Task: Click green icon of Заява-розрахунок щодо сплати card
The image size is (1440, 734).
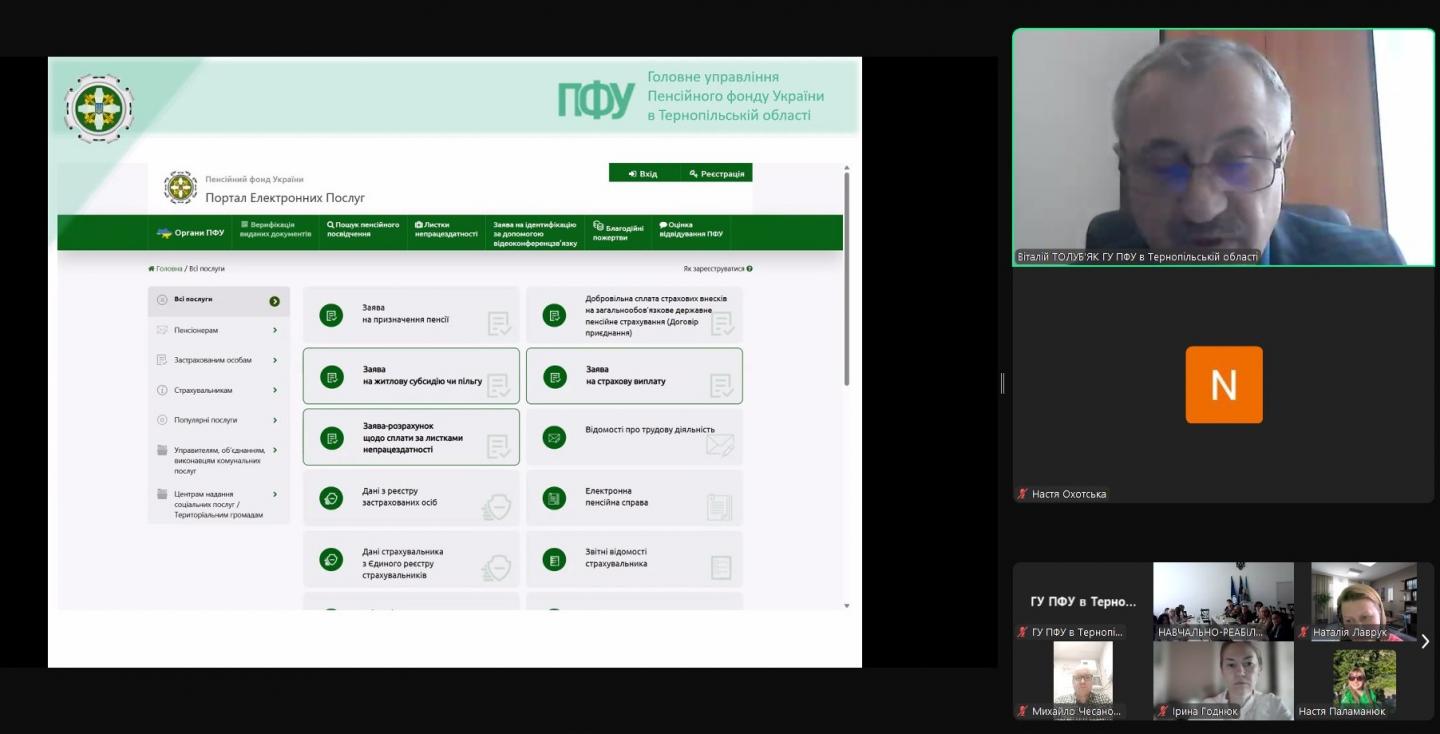Action: (x=331, y=437)
